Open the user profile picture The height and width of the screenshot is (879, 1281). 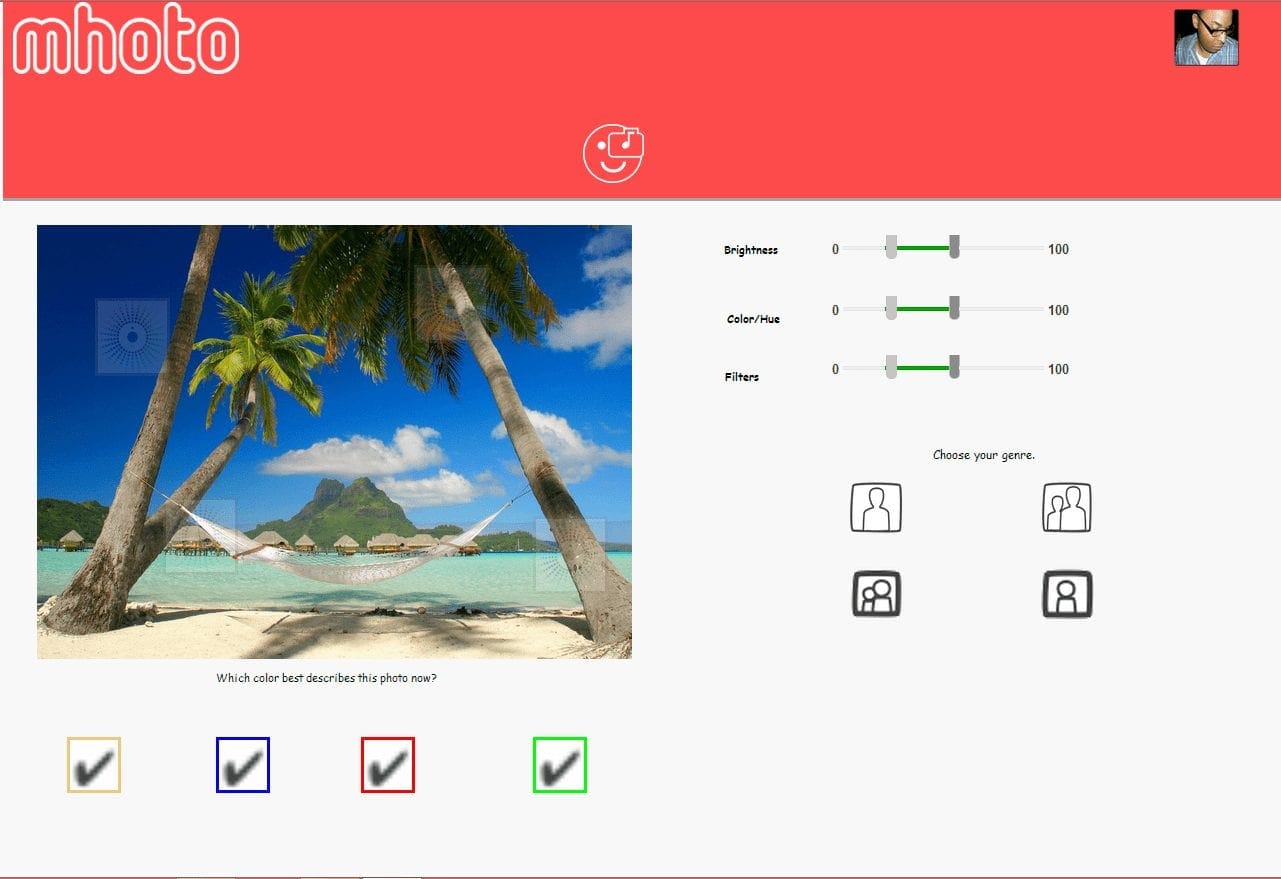(x=1206, y=38)
